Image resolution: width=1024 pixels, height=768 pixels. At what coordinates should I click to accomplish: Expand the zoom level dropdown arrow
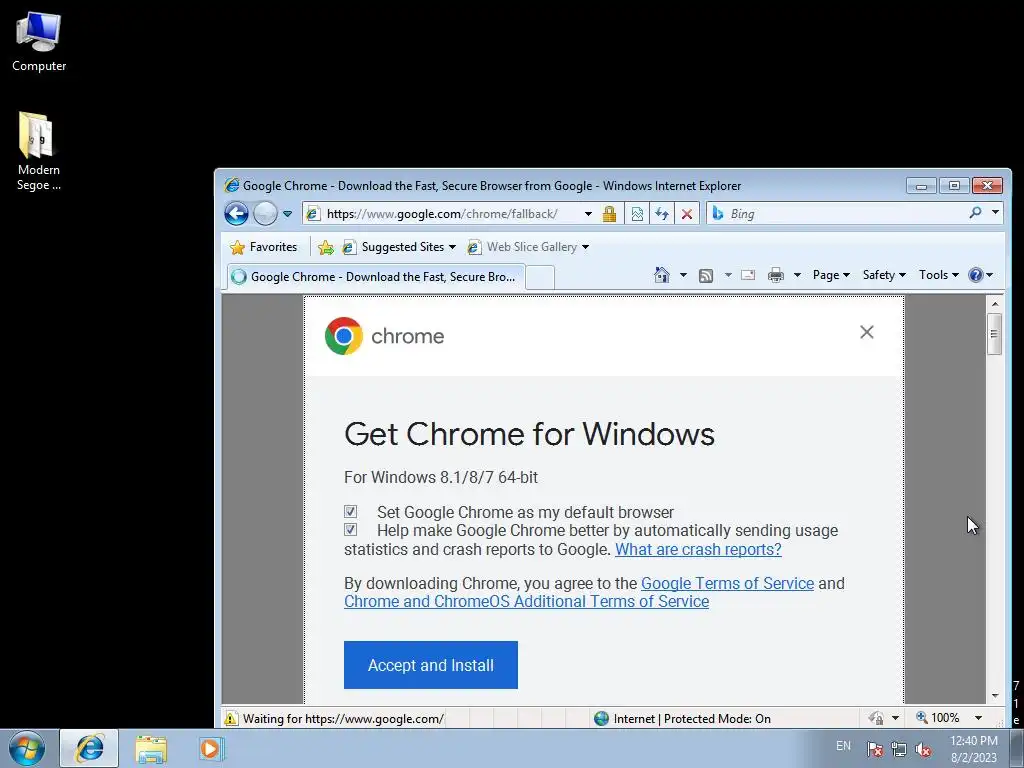(978, 718)
